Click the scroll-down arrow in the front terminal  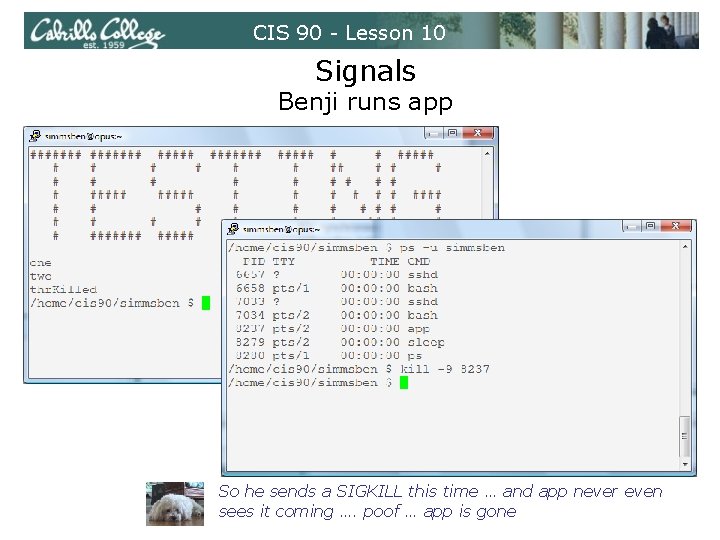(685, 464)
